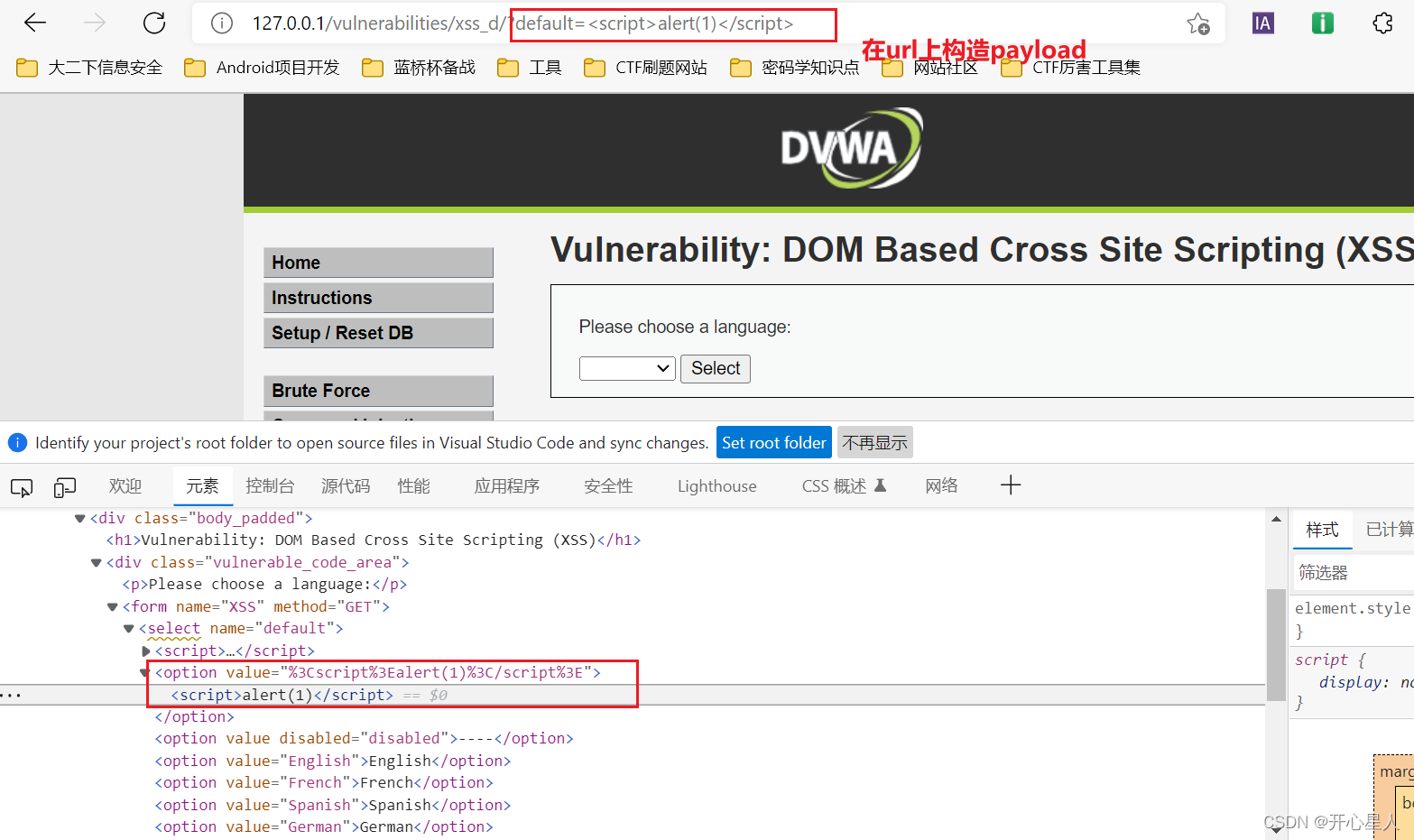Click the DVWA logo
Image resolution: width=1414 pixels, height=840 pixels.
pyautogui.click(x=851, y=148)
